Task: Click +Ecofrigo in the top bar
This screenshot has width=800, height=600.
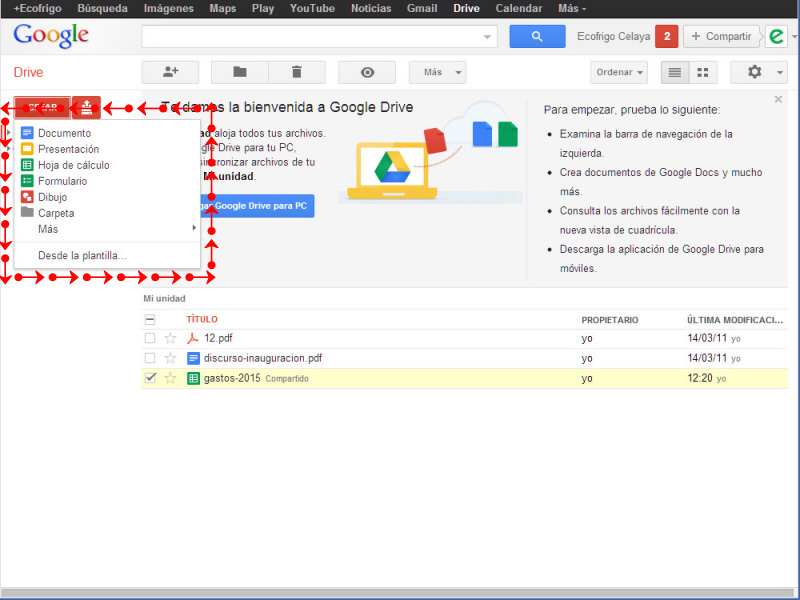Action: point(37,9)
